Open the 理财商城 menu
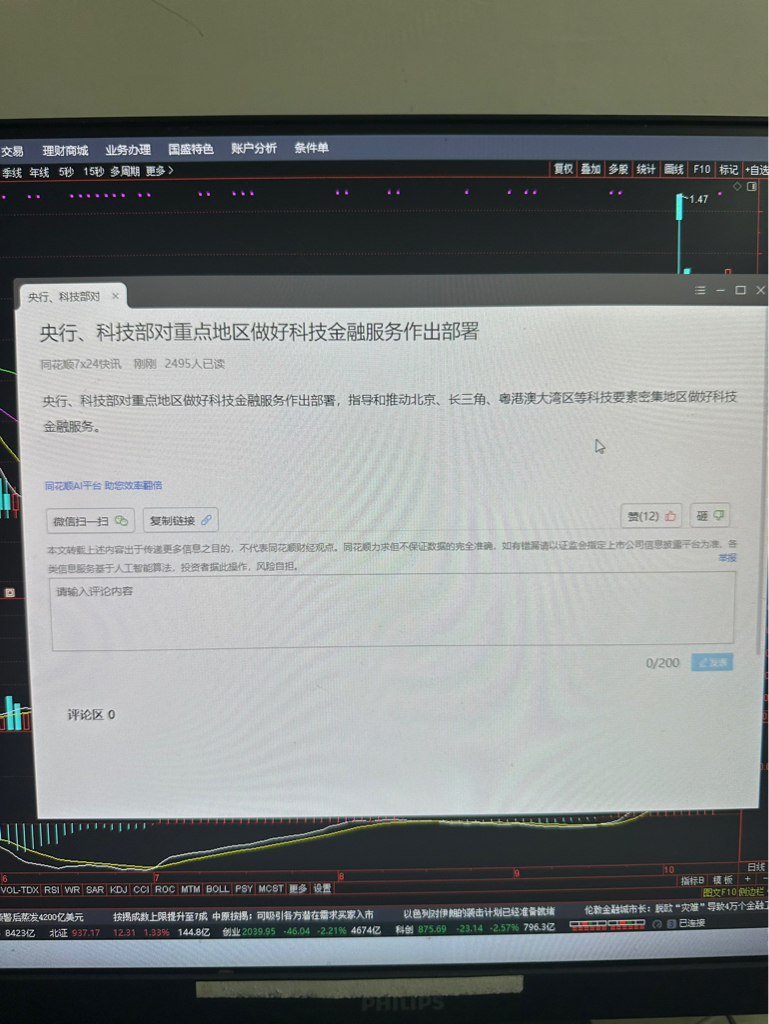The image size is (769, 1024). pos(65,151)
